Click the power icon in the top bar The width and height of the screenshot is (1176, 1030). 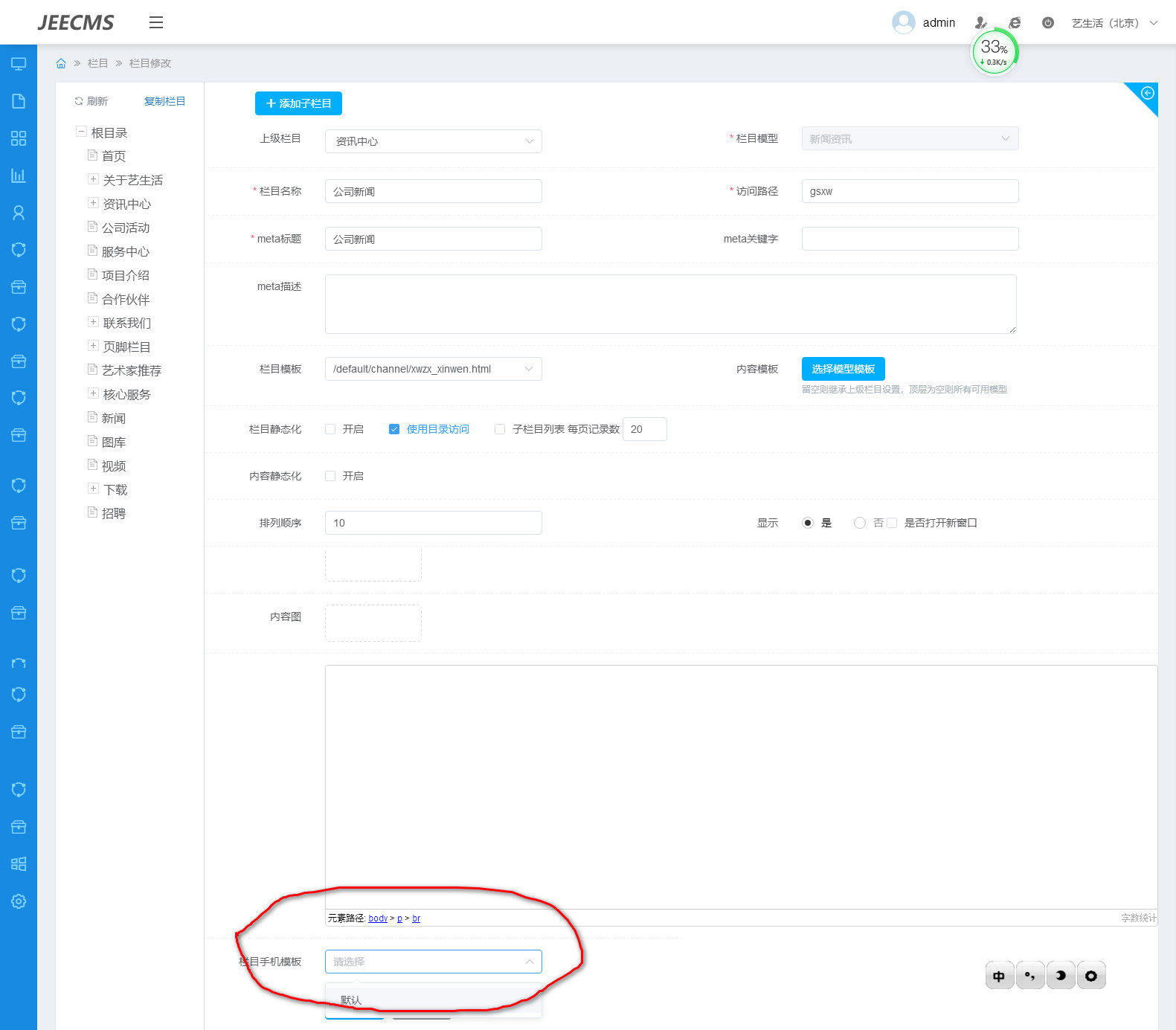tap(1047, 23)
